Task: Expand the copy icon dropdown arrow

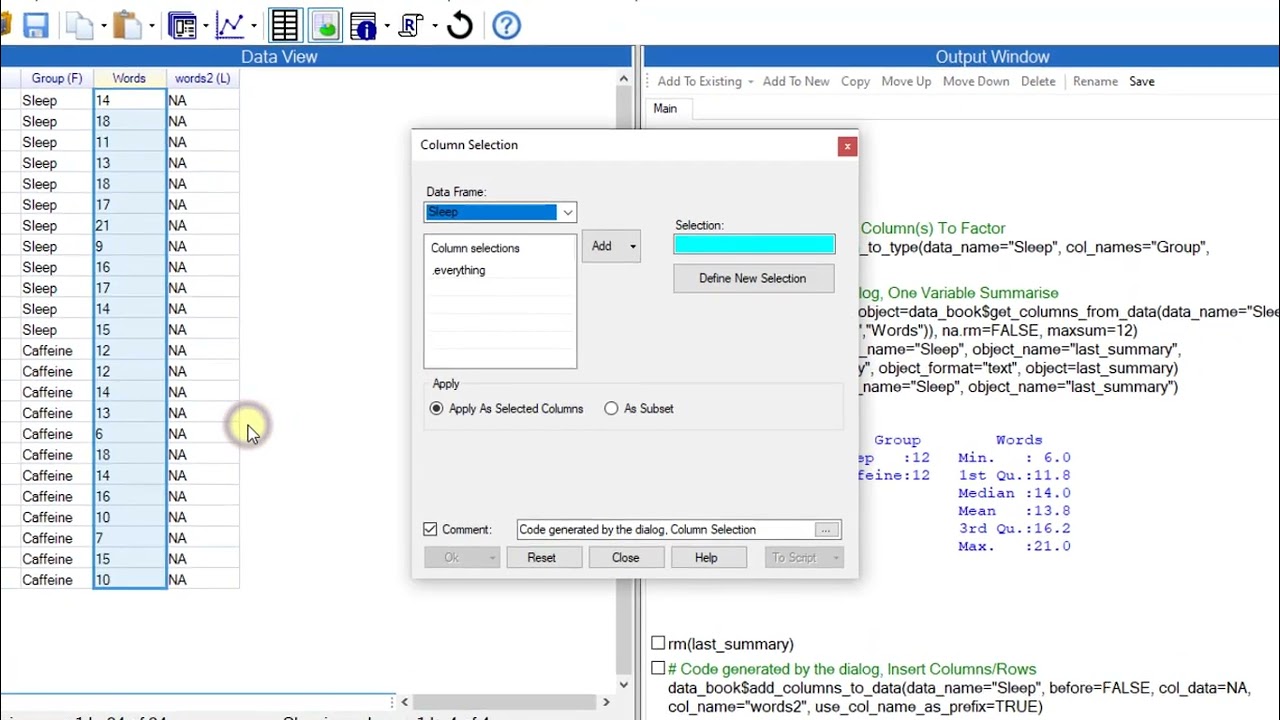Action: [x=103, y=26]
